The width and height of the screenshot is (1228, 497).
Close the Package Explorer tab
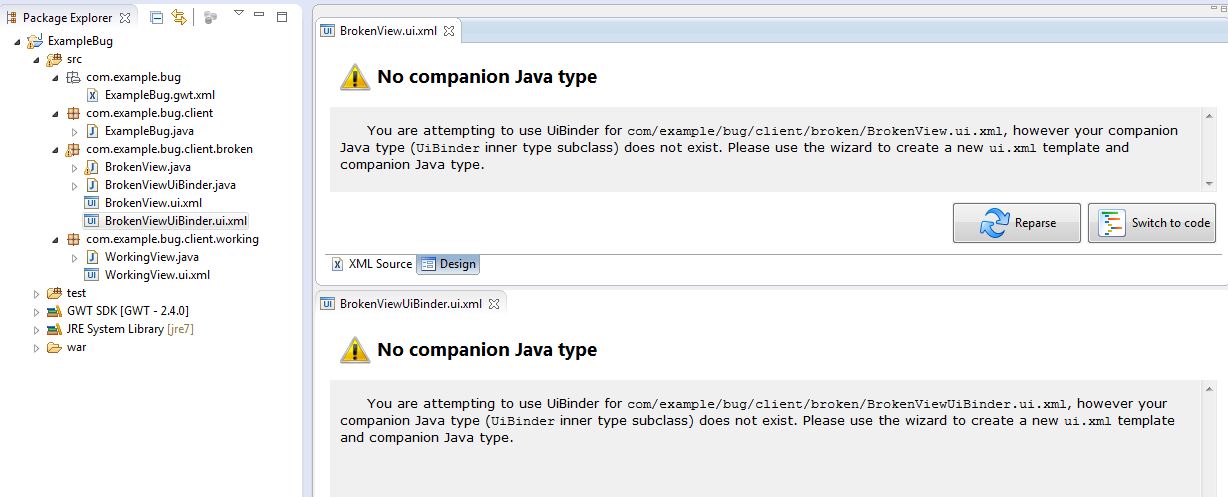125,17
